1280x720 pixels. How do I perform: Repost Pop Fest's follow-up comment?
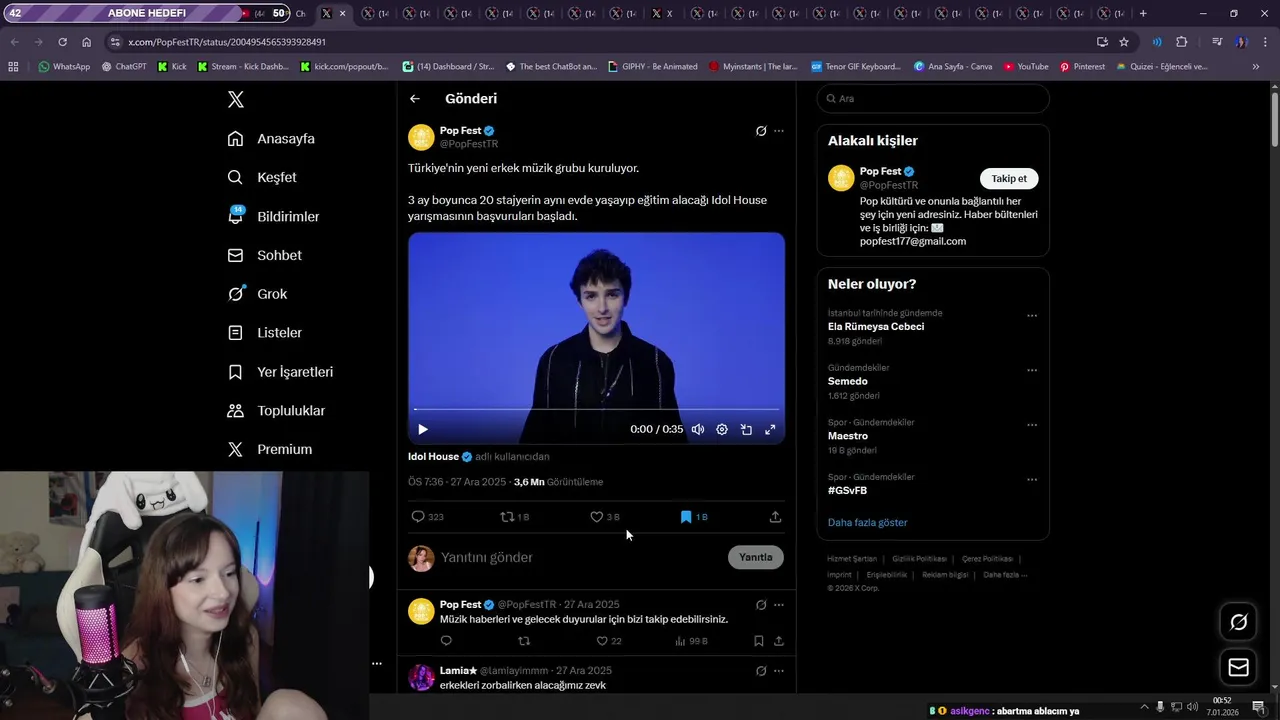click(x=524, y=641)
